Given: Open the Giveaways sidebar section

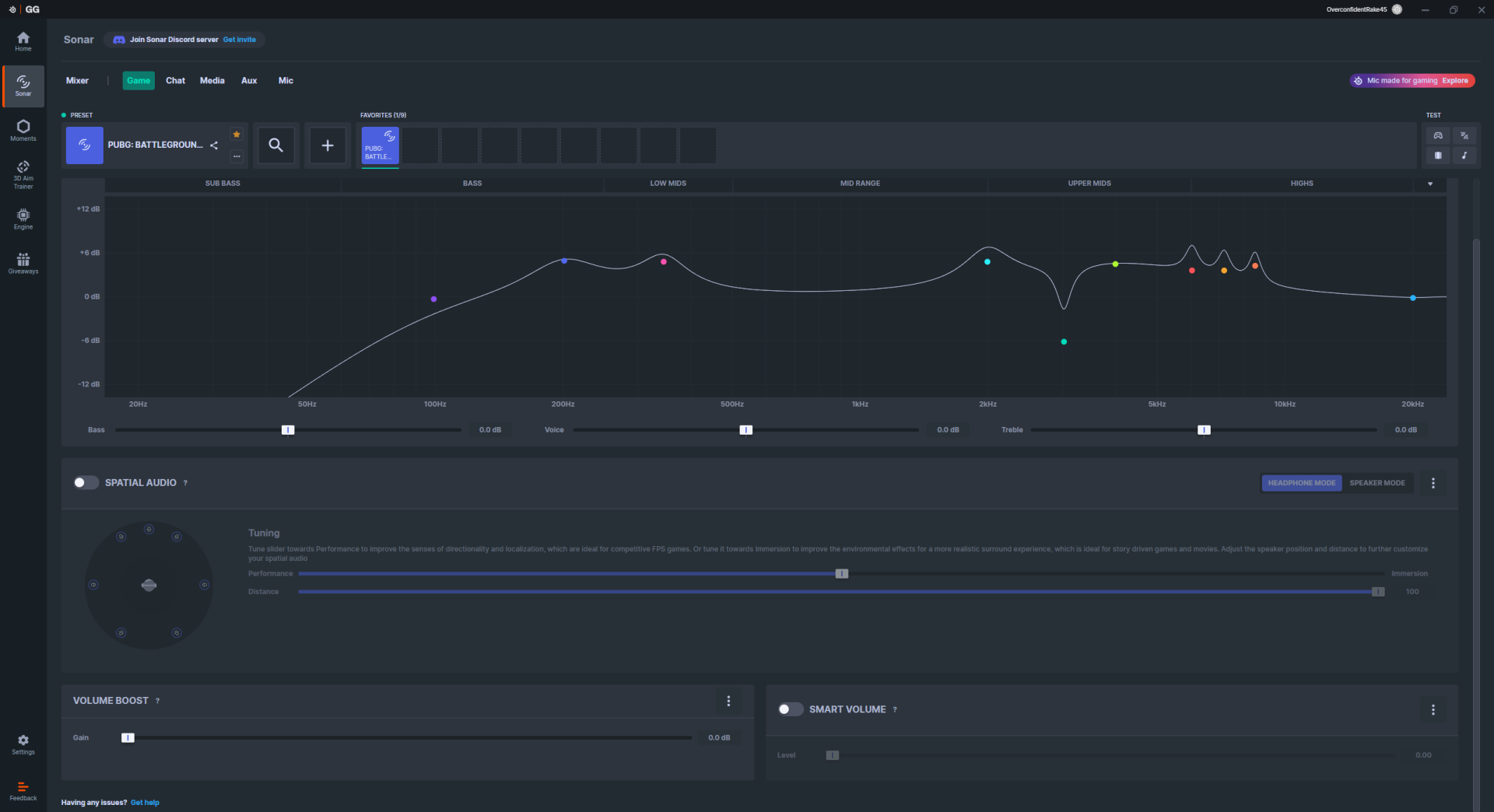Looking at the screenshot, I should [x=23, y=263].
